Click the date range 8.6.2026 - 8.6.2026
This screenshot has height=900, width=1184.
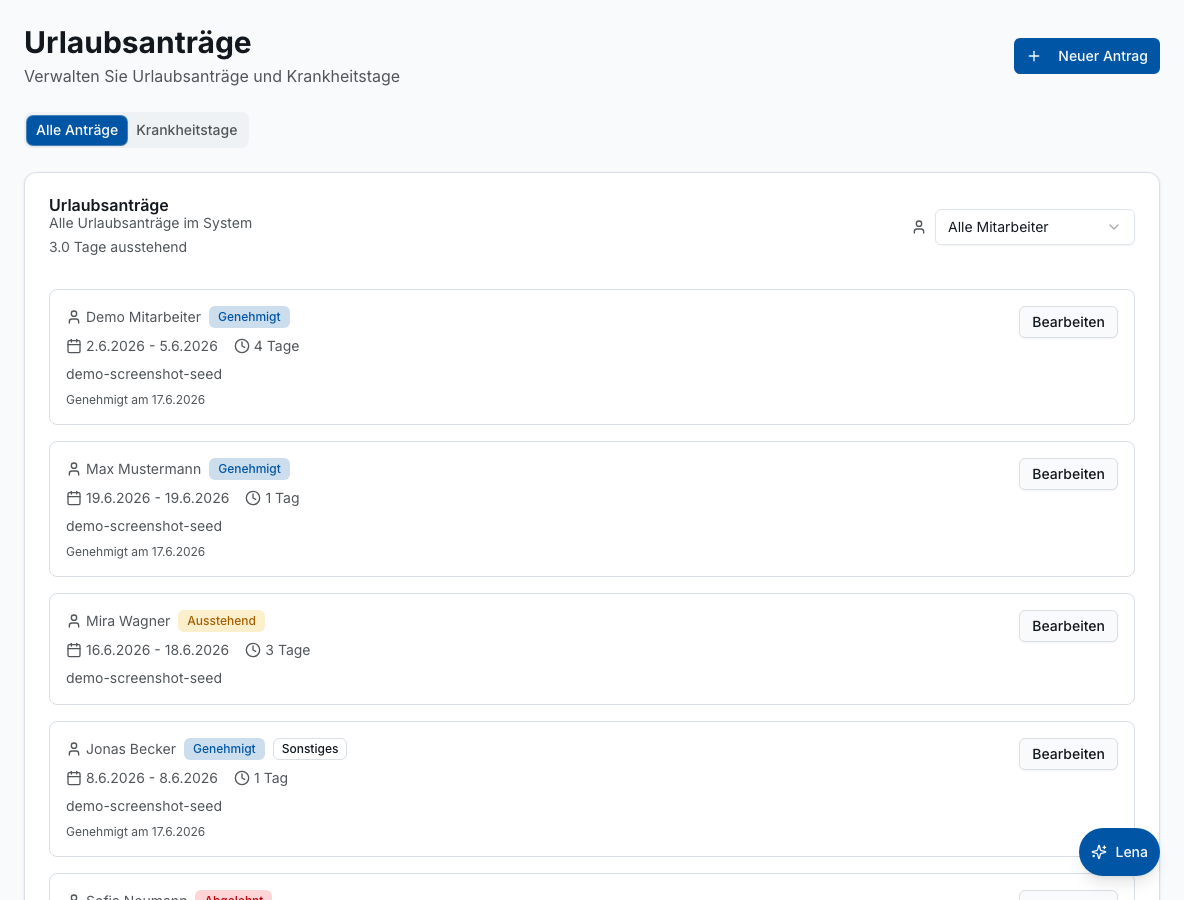pyautogui.click(x=152, y=778)
